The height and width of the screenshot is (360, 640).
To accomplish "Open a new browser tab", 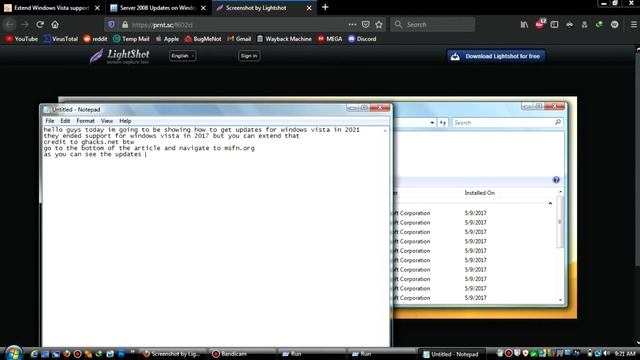I will pyautogui.click(x=325, y=7).
